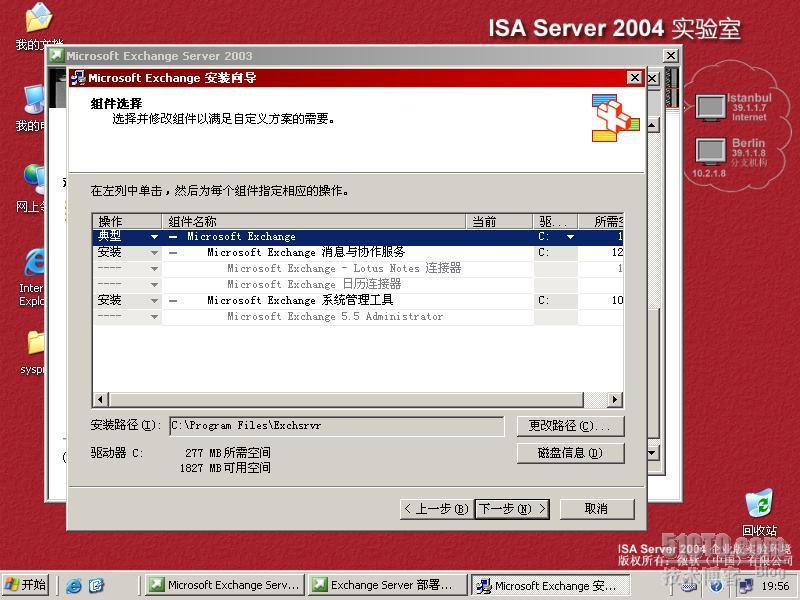Select the Microsoft Exchange 系统管理工具 row text

tap(300, 301)
